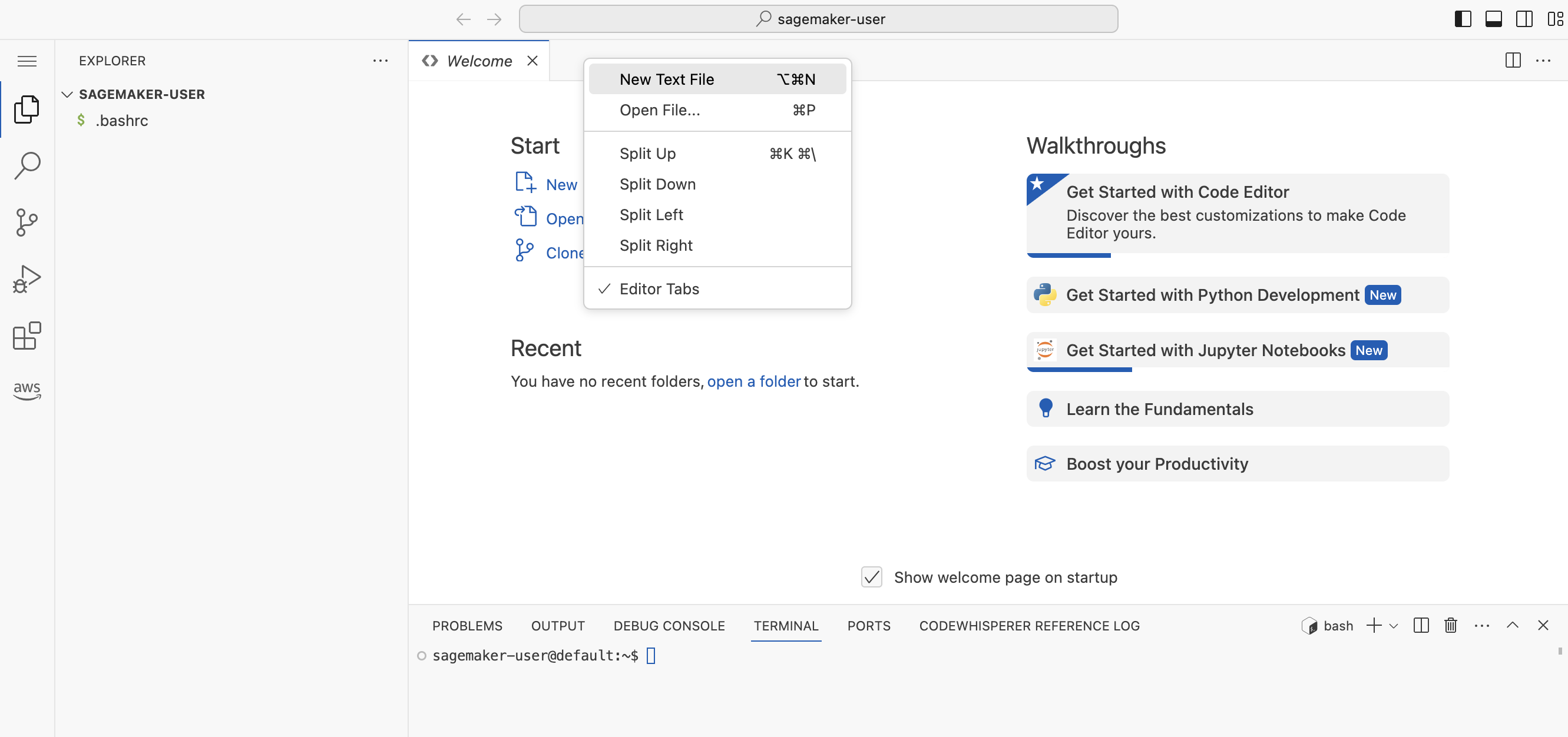Viewport: 1568px width, 737px height.
Task: Open Explorer views and more actions menu
Action: (x=381, y=61)
